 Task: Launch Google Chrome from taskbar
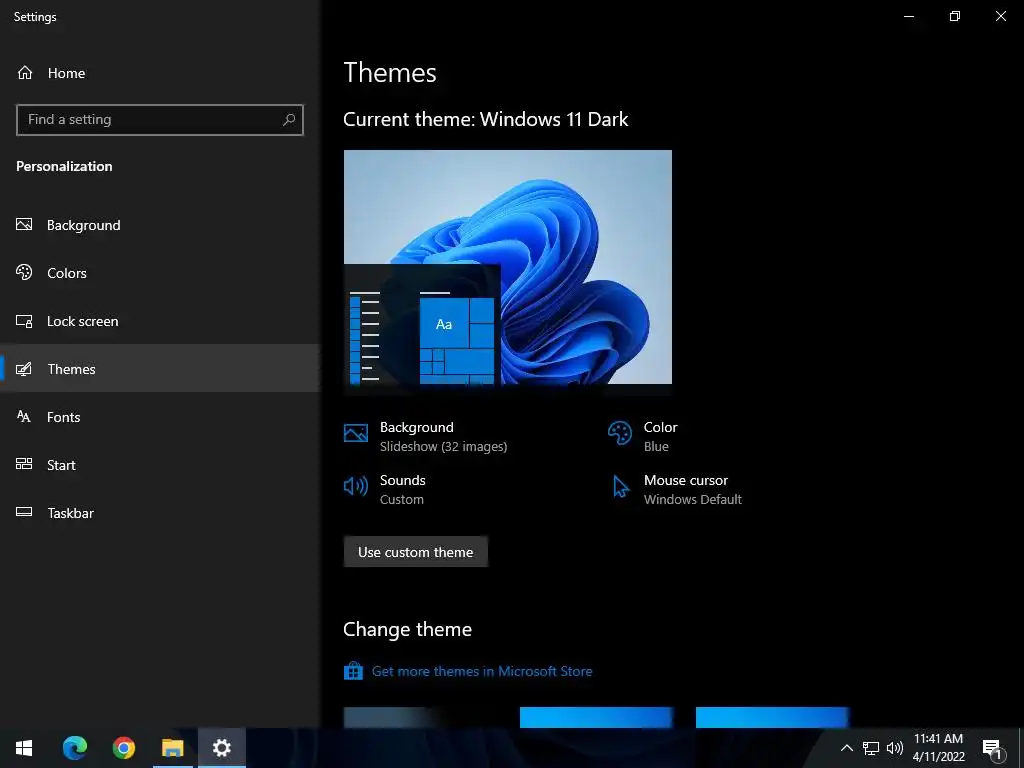click(x=123, y=748)
